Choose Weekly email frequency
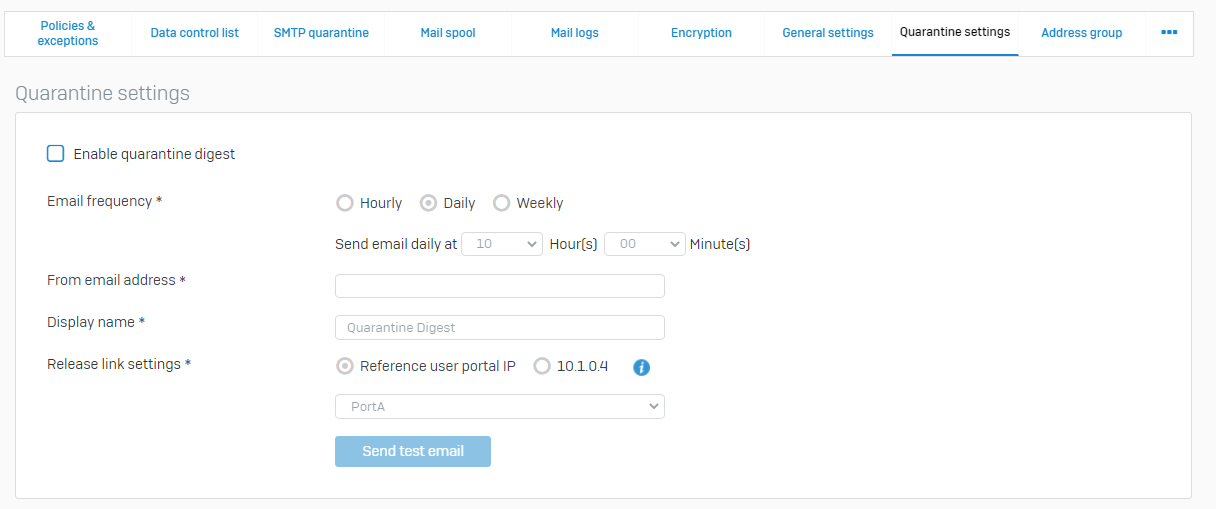The height and width of the screenshot is (509, 1216). [x=501, y=203]
